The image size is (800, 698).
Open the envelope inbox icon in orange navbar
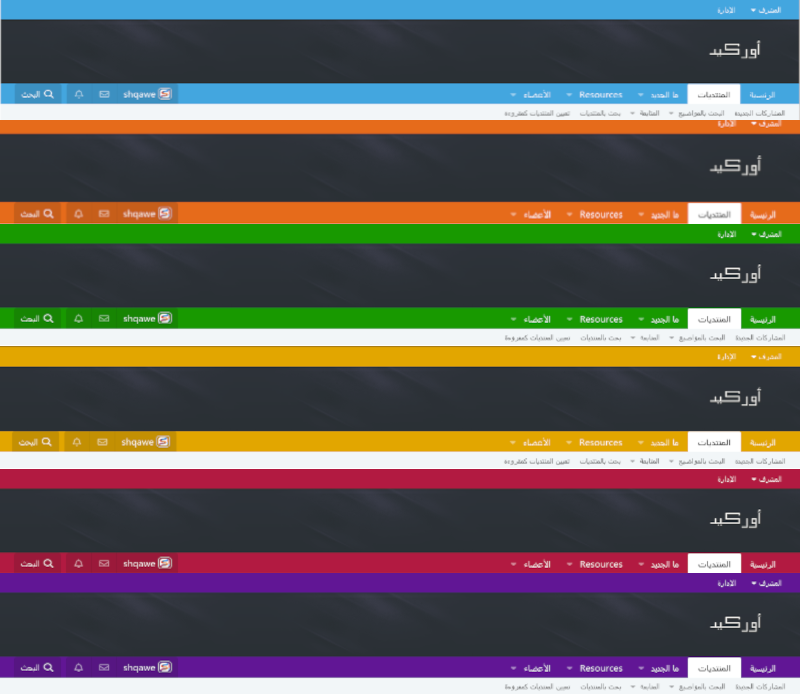tap(104, 214)
